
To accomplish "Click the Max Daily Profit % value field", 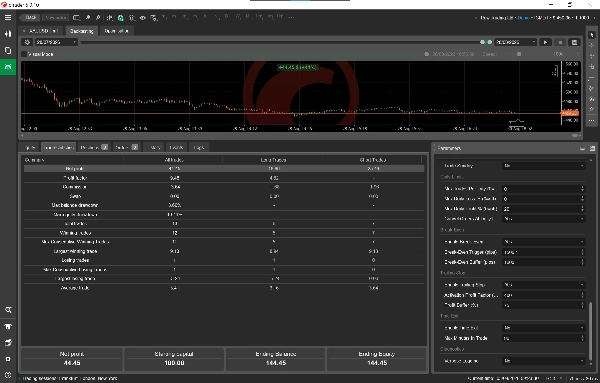I will coord(543,209).
